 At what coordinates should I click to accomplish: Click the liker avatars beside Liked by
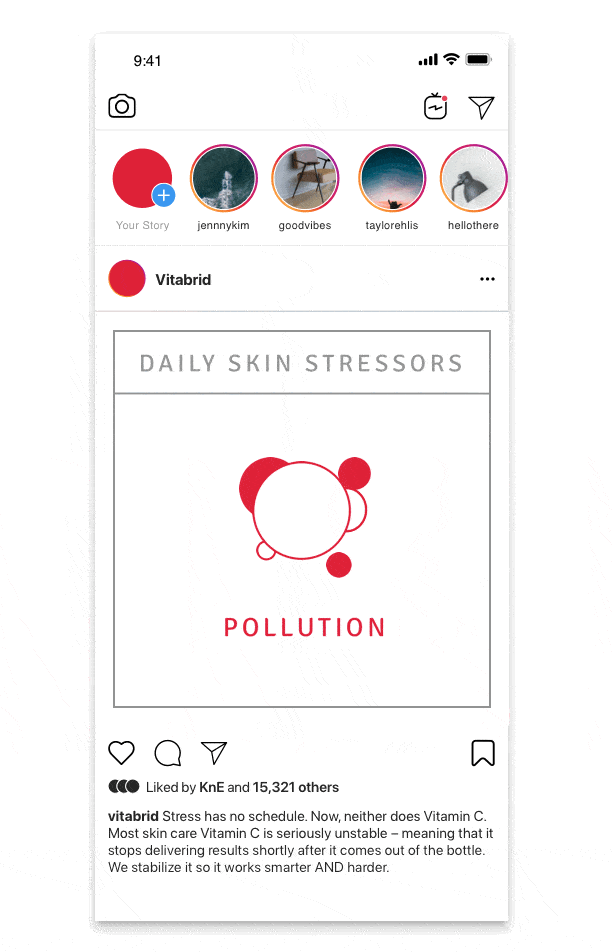(124, 787)
